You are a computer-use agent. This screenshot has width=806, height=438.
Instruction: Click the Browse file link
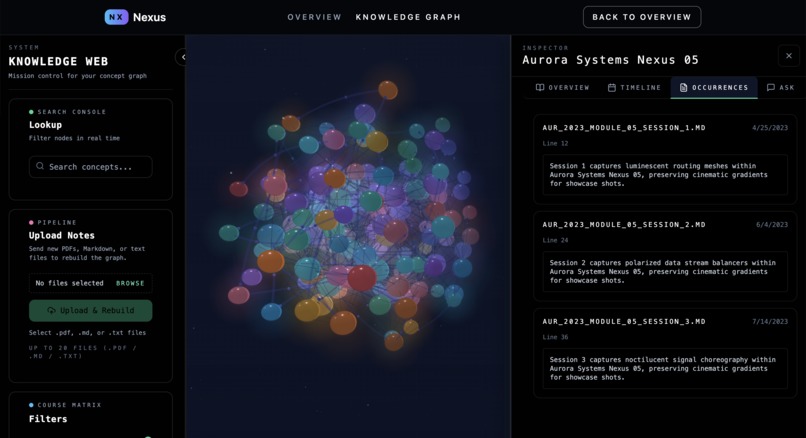pos(130,283)
